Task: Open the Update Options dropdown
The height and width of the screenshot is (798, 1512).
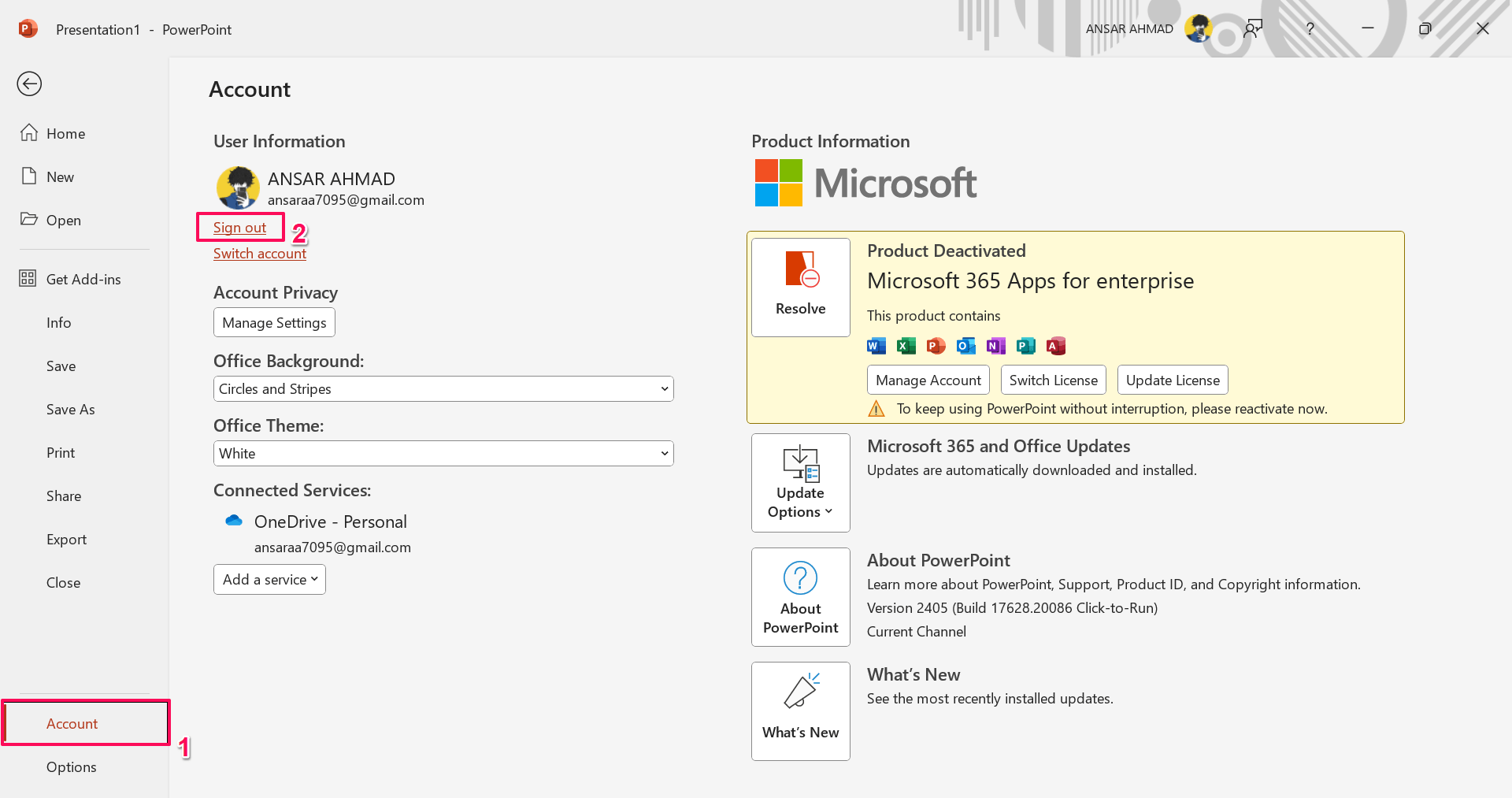Action: (801, 483)
